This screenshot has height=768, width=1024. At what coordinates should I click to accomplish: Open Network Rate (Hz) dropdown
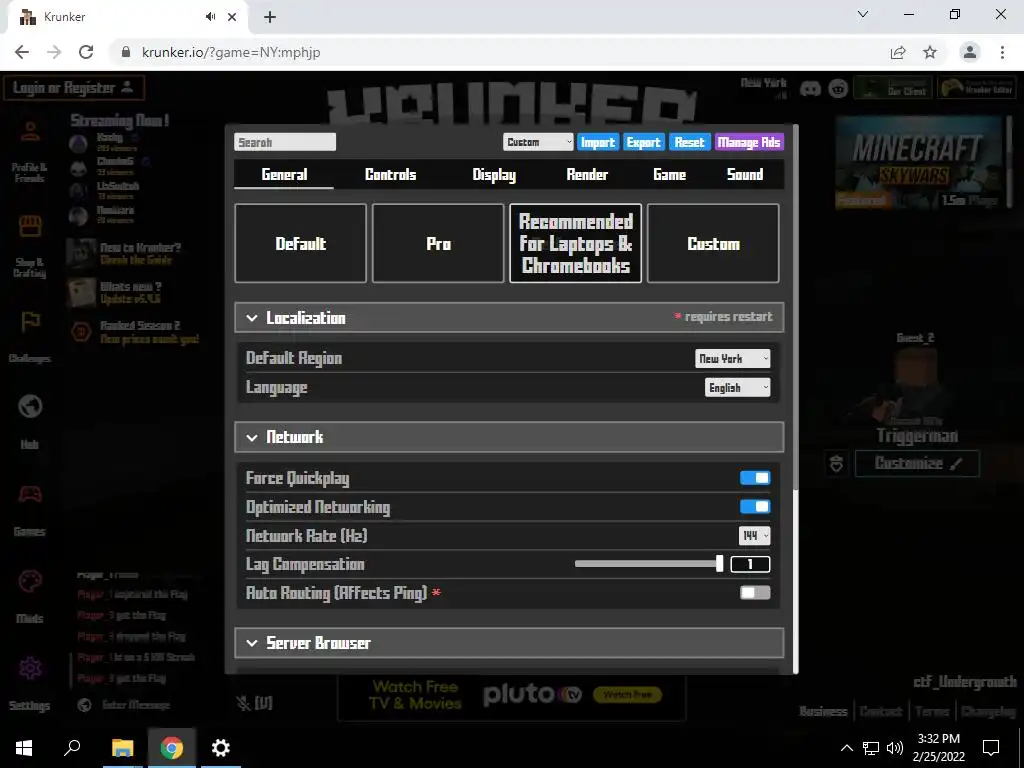tap(754, 536)
